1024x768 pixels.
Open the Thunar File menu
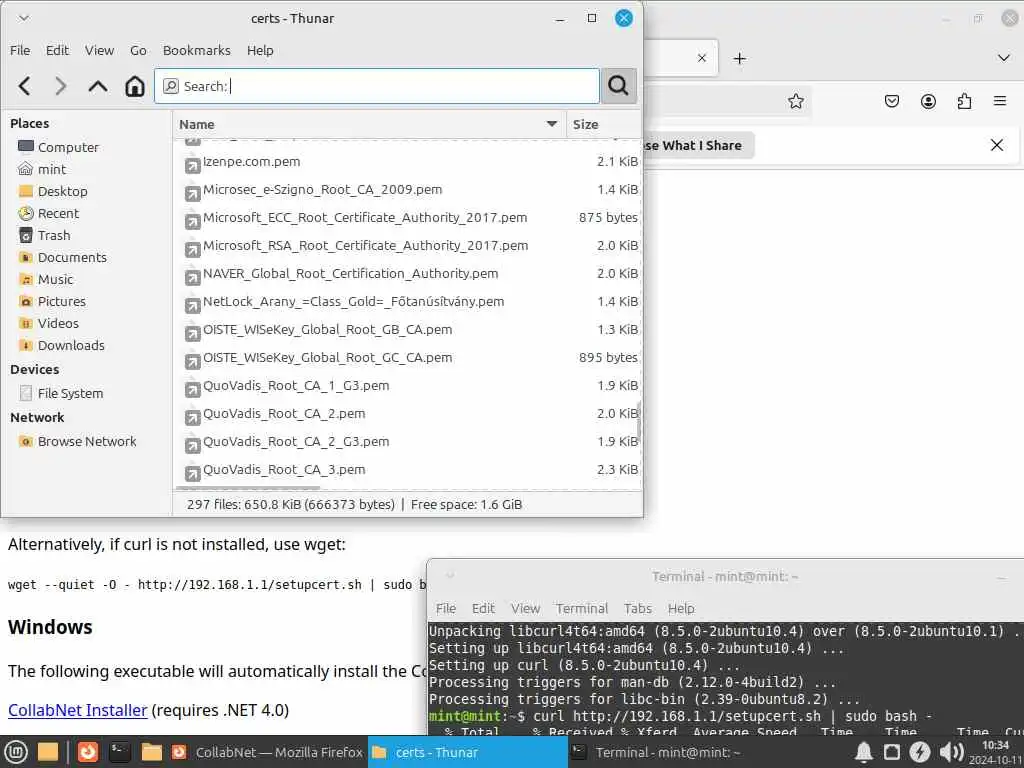[20, 50]
